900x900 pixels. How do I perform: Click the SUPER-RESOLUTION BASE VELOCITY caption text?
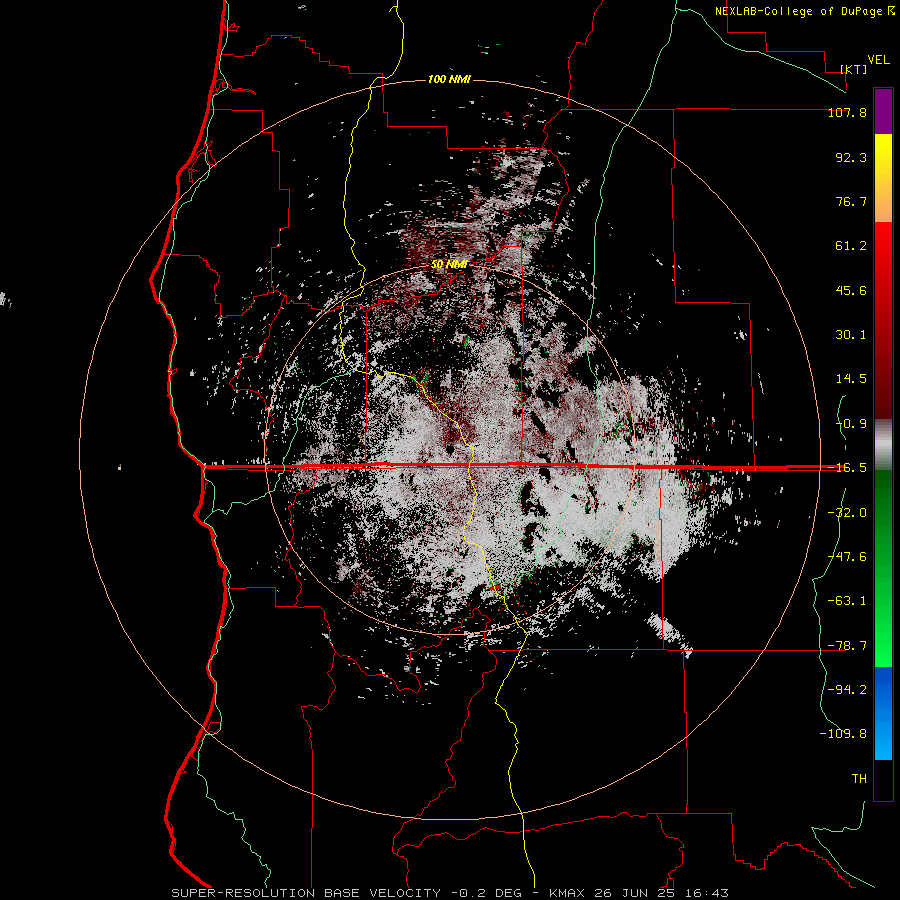tap(306, 893)
